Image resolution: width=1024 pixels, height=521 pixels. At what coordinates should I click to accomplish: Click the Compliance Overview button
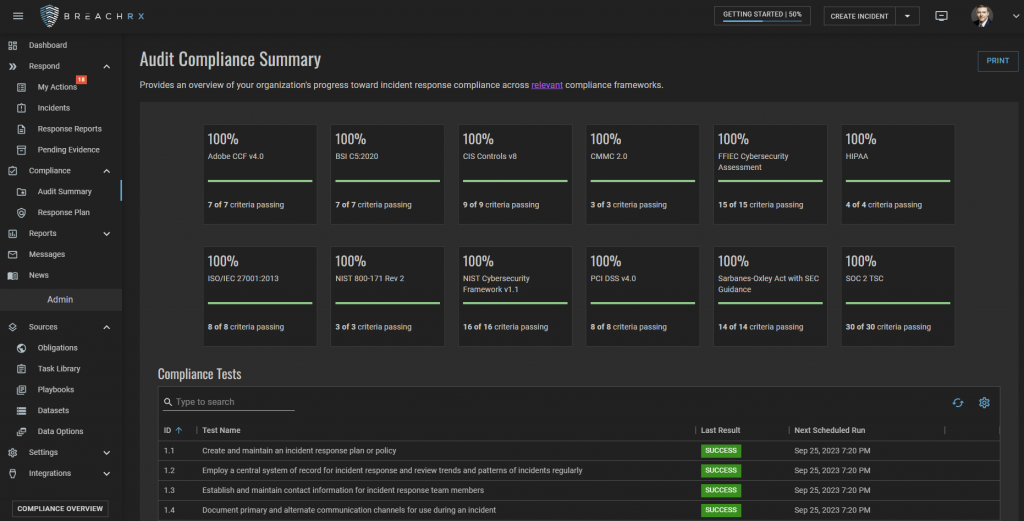point(60,509)
